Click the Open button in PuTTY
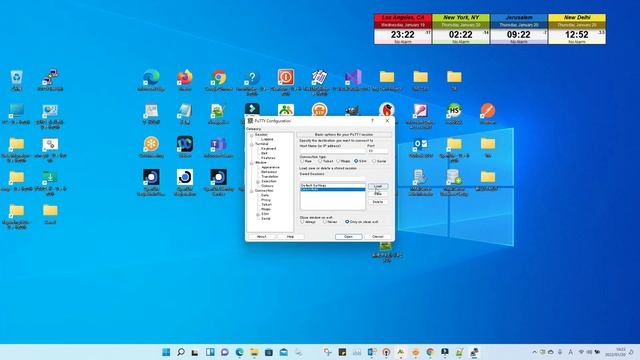The image size is (640, 360). pos(348,237)
